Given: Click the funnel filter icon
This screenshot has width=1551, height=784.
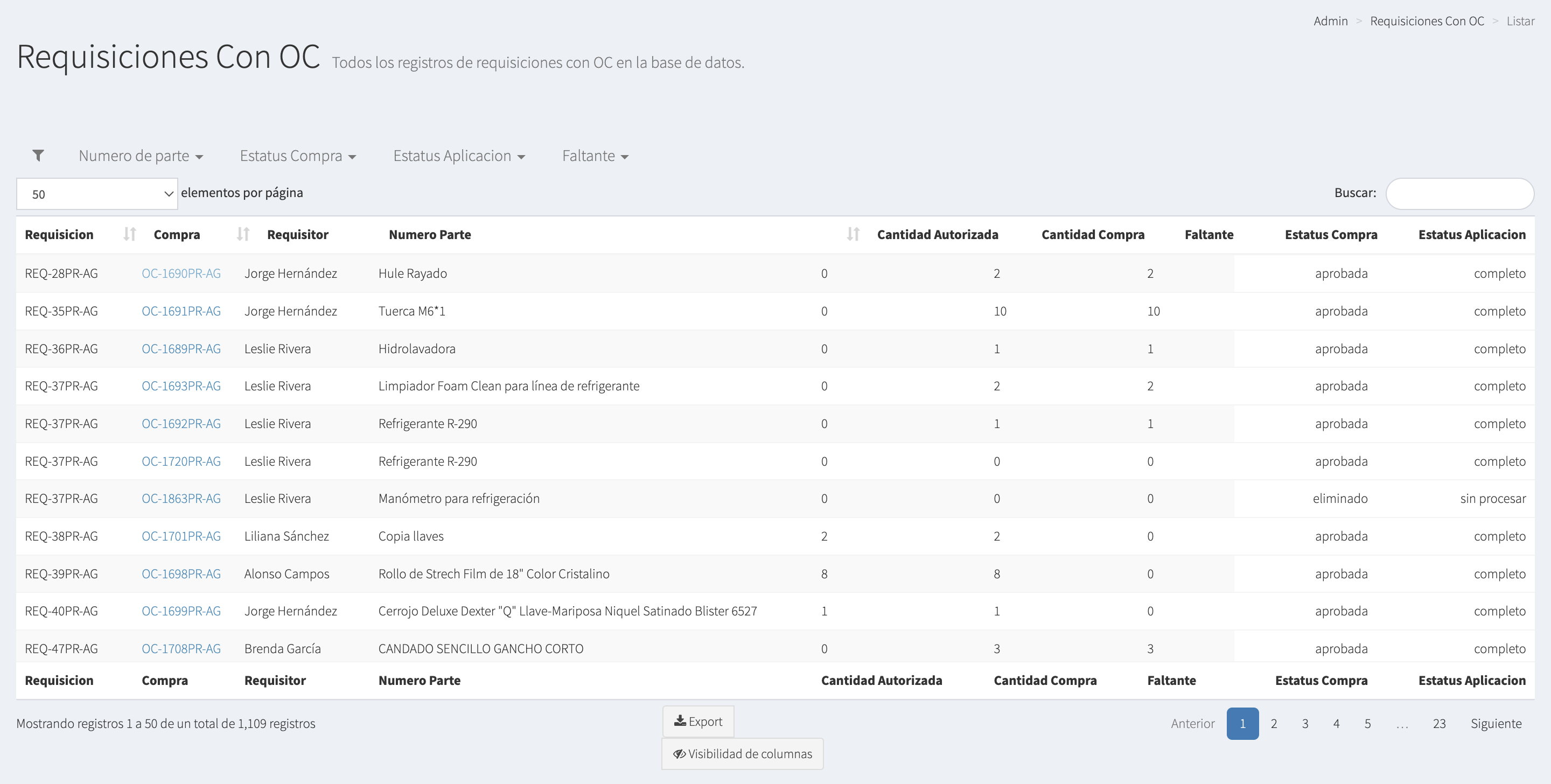Looking at the screenshot, I should [38, 156].
